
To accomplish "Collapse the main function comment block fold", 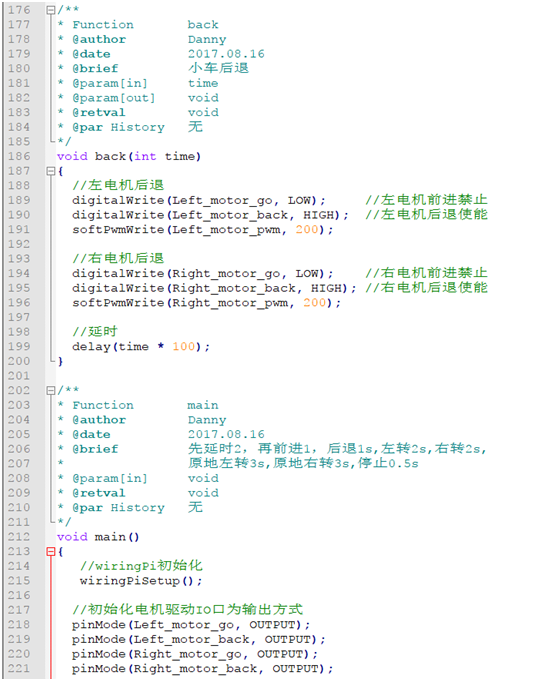I will (x=51, y=390).
